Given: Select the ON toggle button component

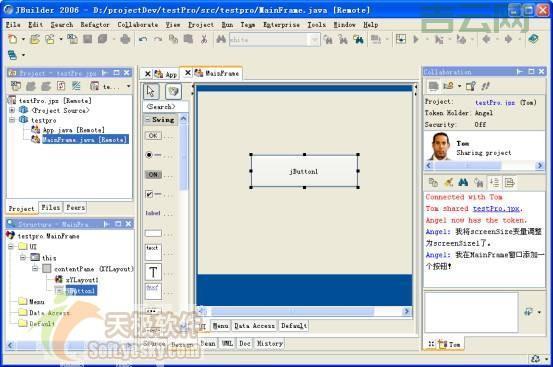Looking at the screenshot, I should tap(153, 175).
